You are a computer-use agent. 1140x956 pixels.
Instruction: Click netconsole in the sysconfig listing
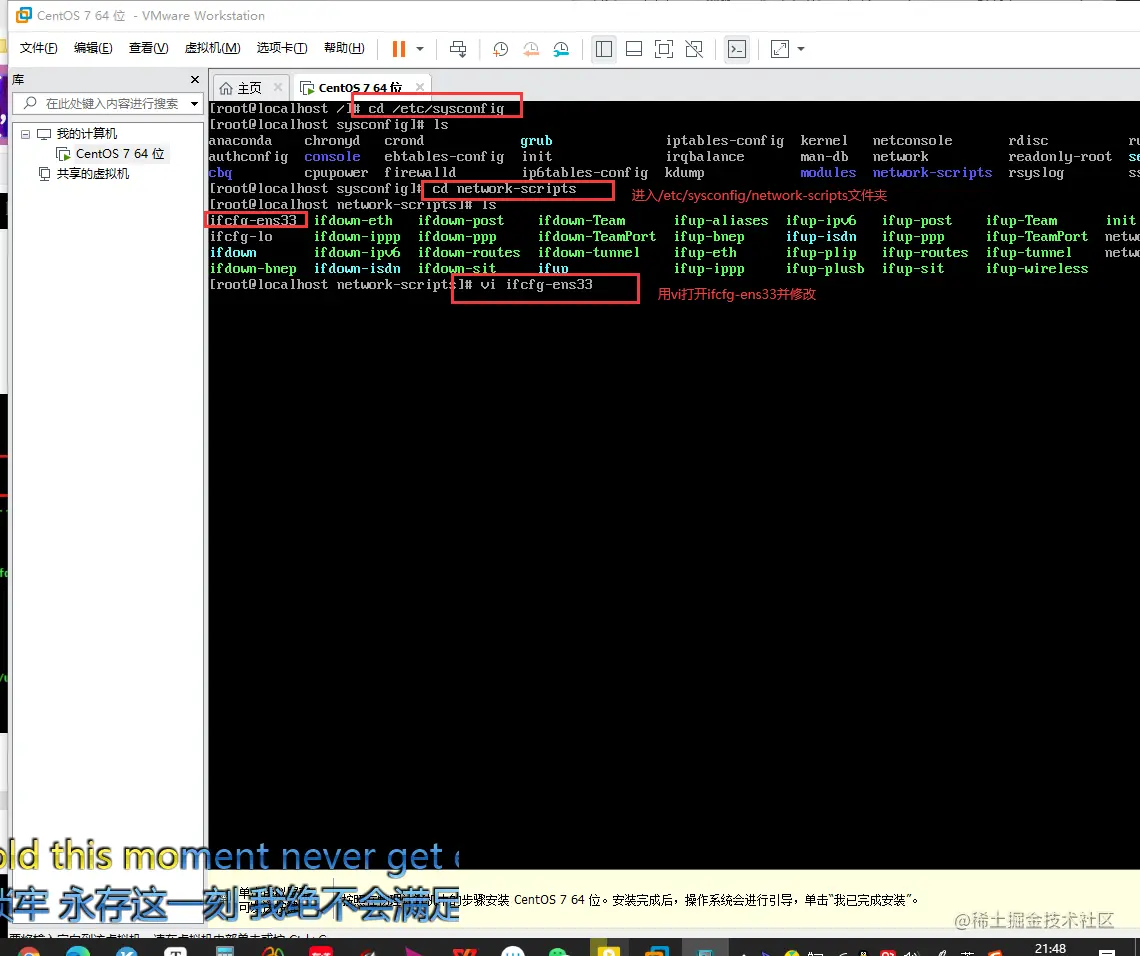click(912, 140)
